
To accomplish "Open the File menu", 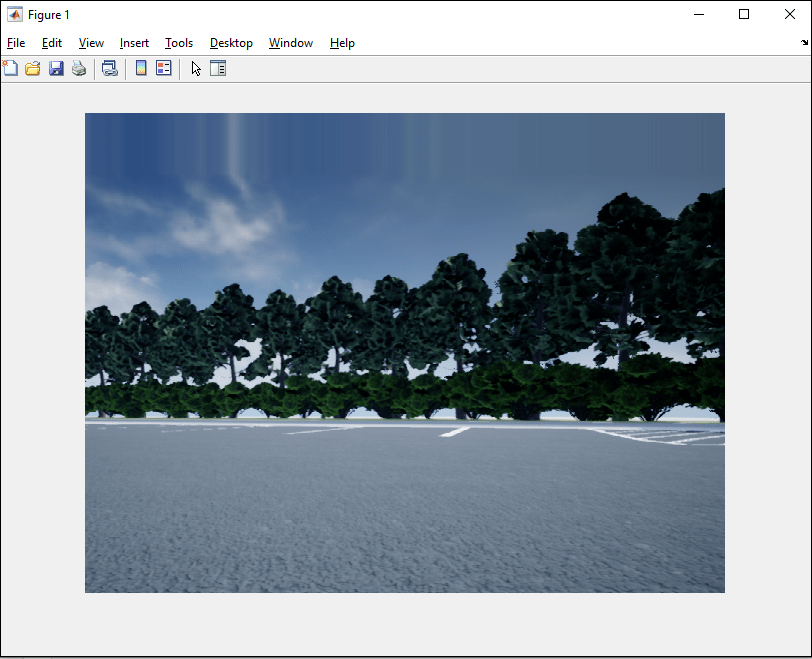I will click(x=16, y=43).
